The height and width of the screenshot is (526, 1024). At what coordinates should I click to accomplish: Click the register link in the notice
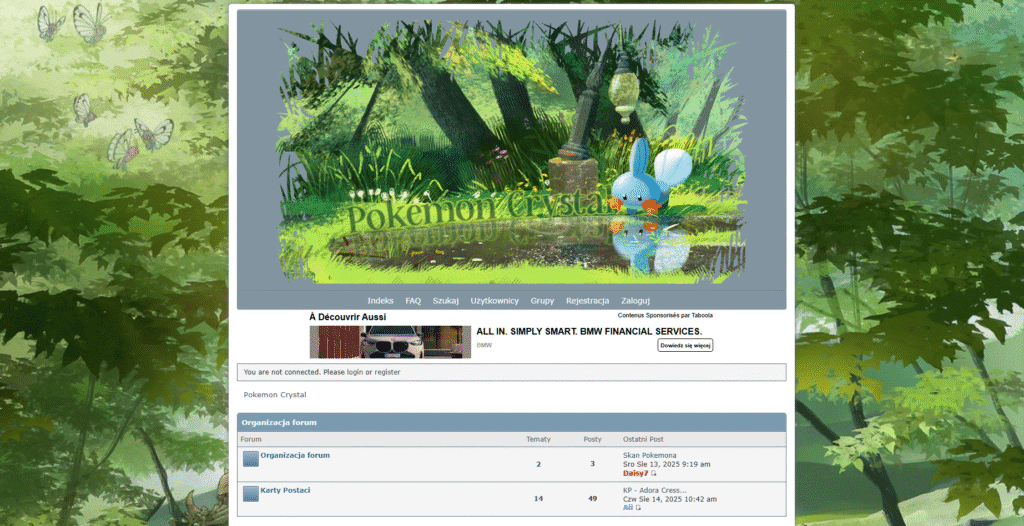[387, 372]
